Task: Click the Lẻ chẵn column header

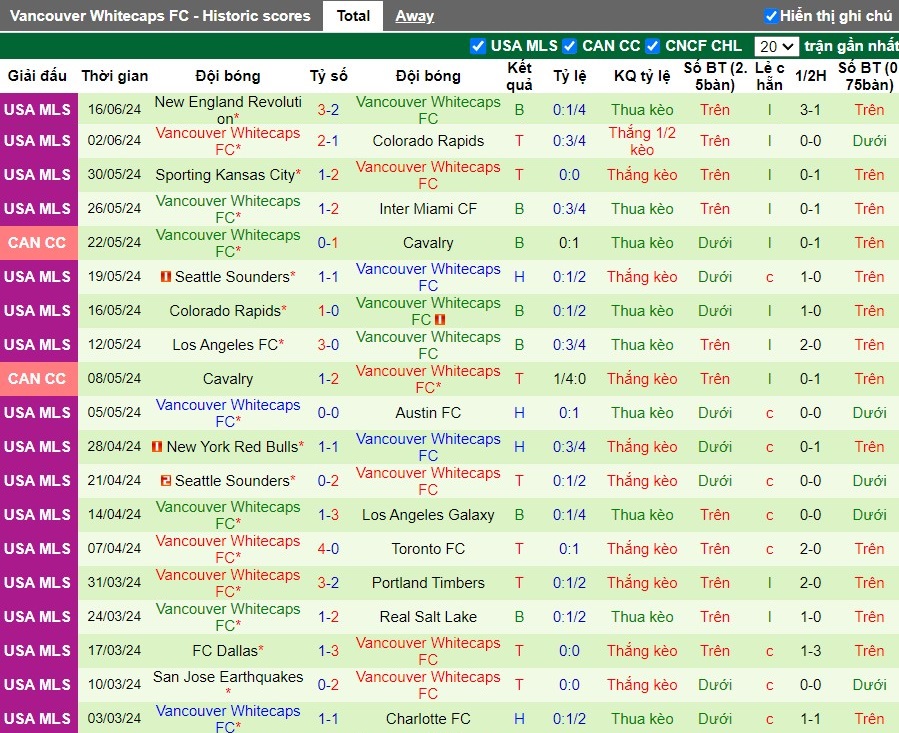Action: 769,76
